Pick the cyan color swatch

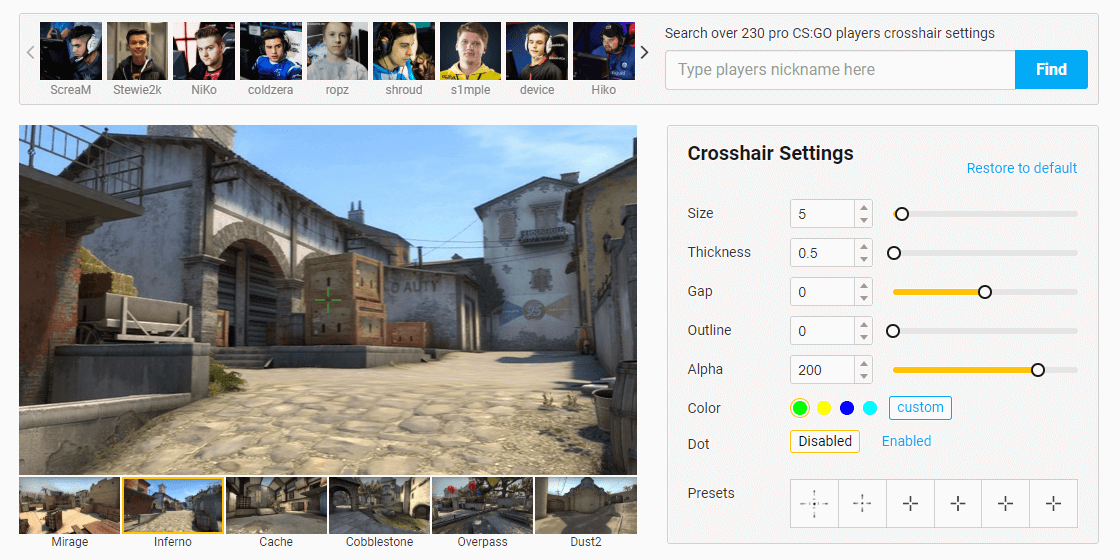click(x=870, y=408)
